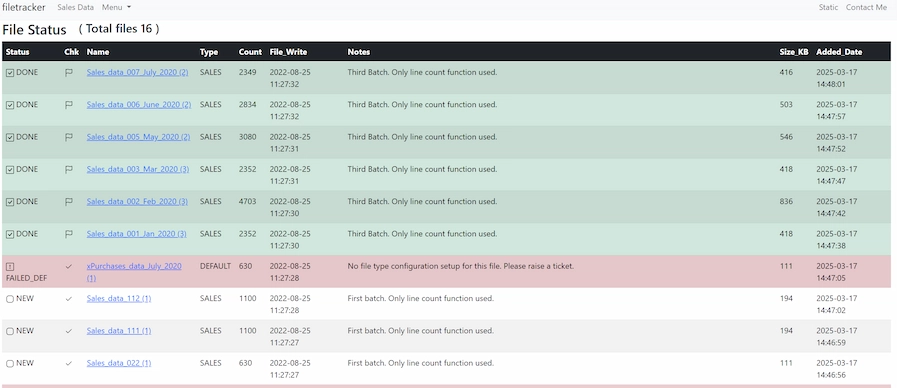Toggle DONE checkbox for Sales_data_006_June_2020

(10, 105)
